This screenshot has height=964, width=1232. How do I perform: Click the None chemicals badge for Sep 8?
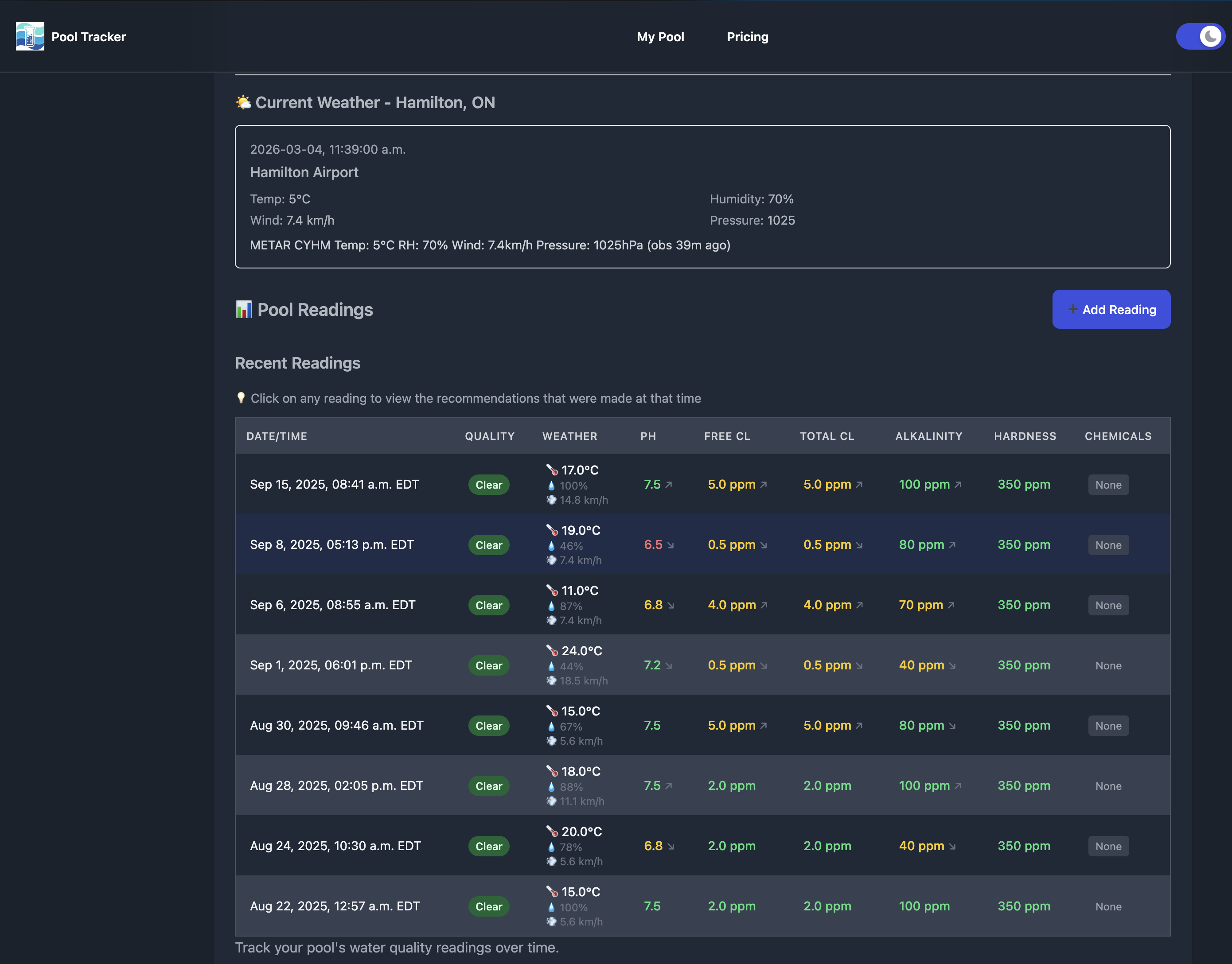[1108, 545]
